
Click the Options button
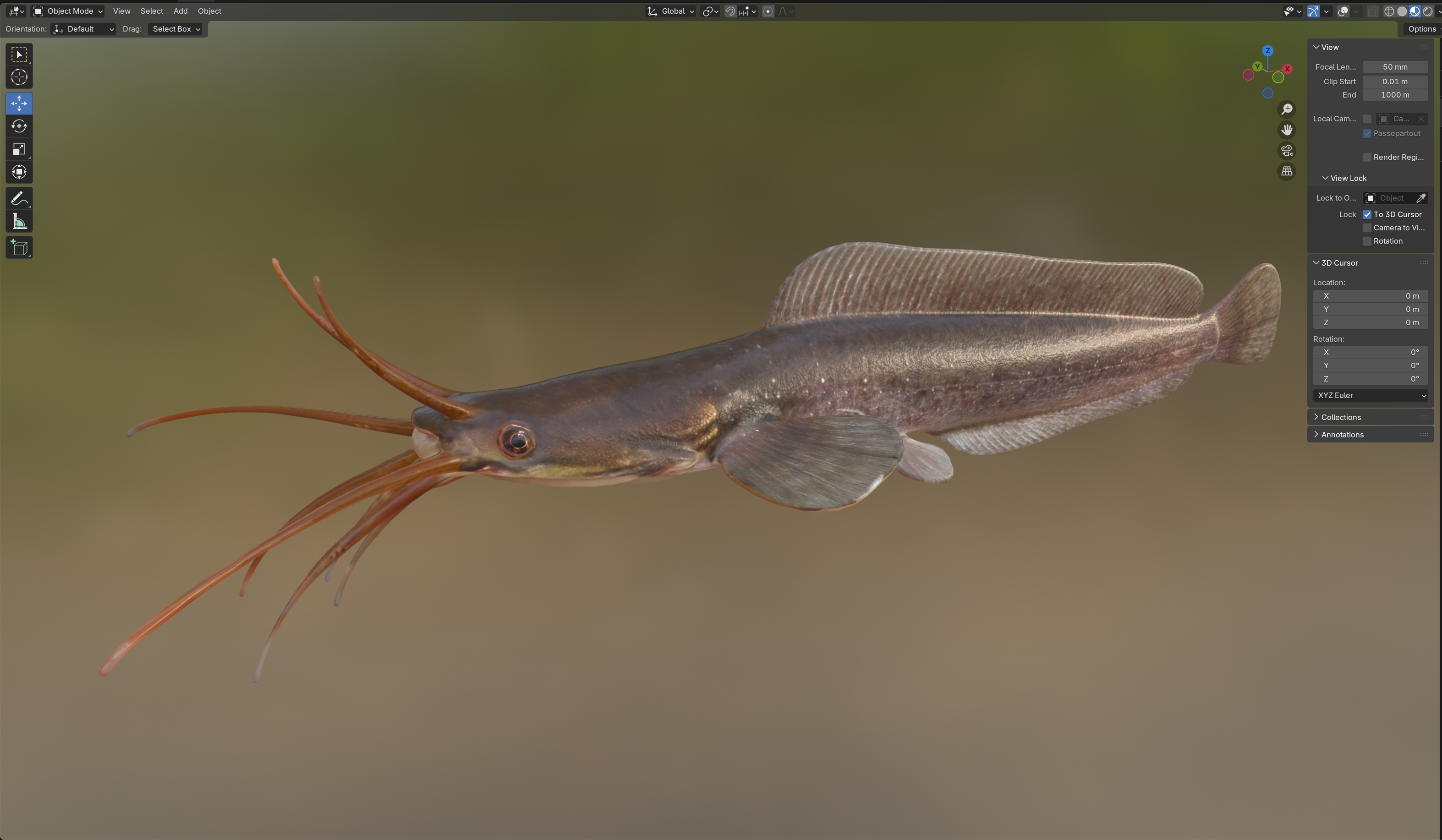coord(1421,28)
